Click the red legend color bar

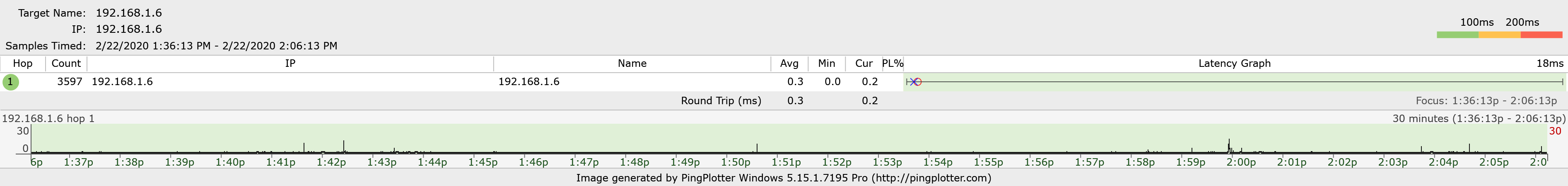pyautogui.click(x=1541, y=35)
